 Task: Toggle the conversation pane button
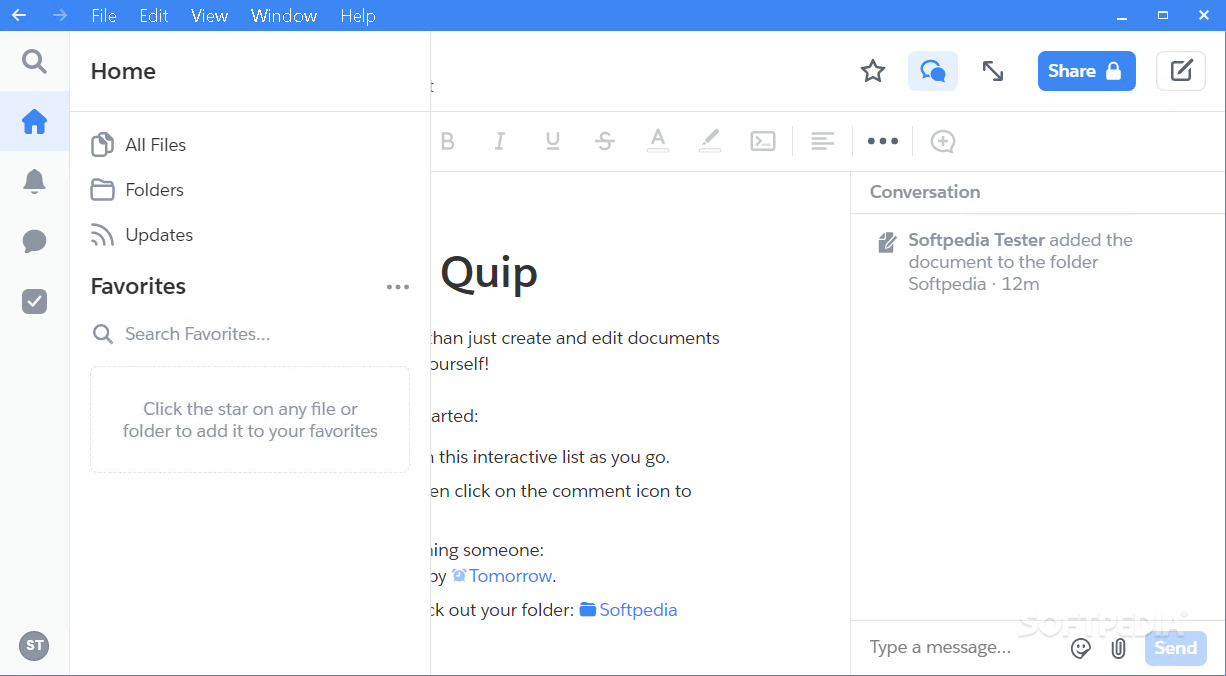(x=933, y=71)
